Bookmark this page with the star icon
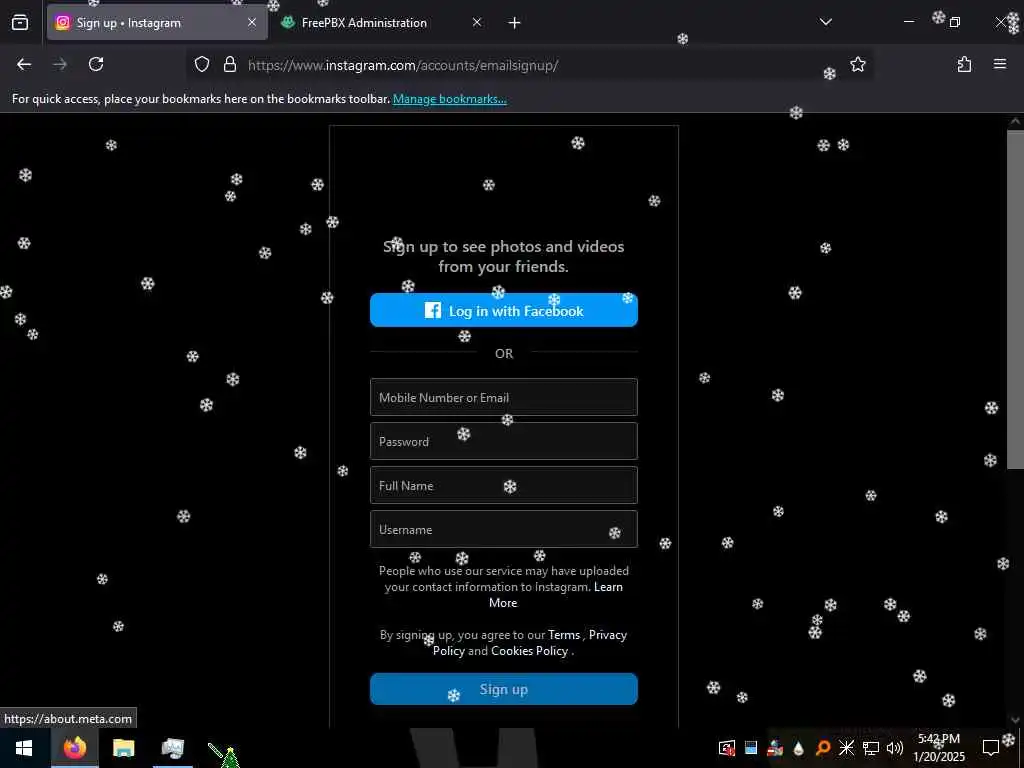Screen dimensions: 1024x768 tap(857, 64)
